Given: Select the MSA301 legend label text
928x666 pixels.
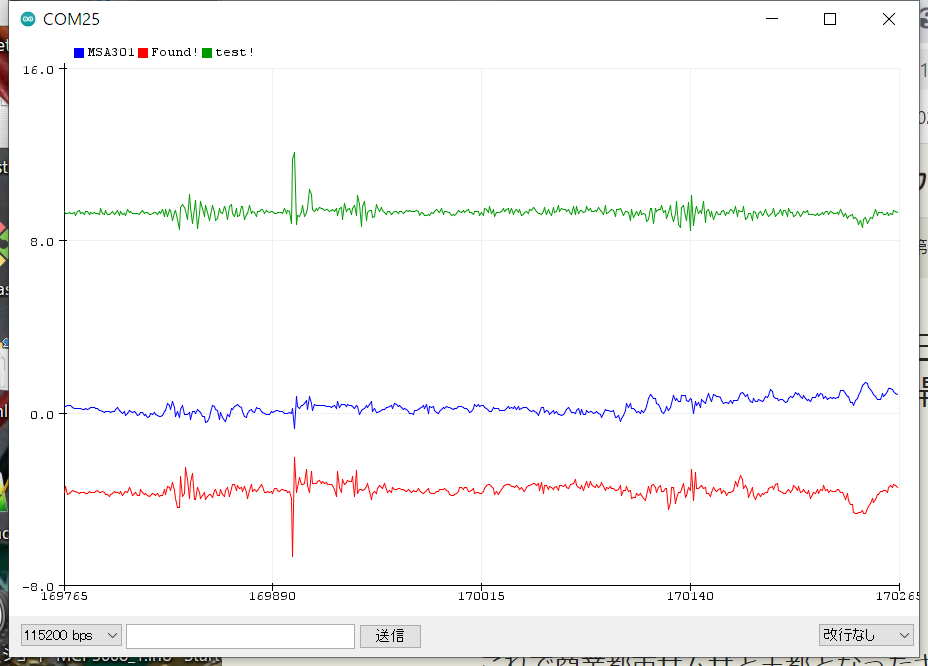Looking at the screenshot, I should click(x=110, y=52).
